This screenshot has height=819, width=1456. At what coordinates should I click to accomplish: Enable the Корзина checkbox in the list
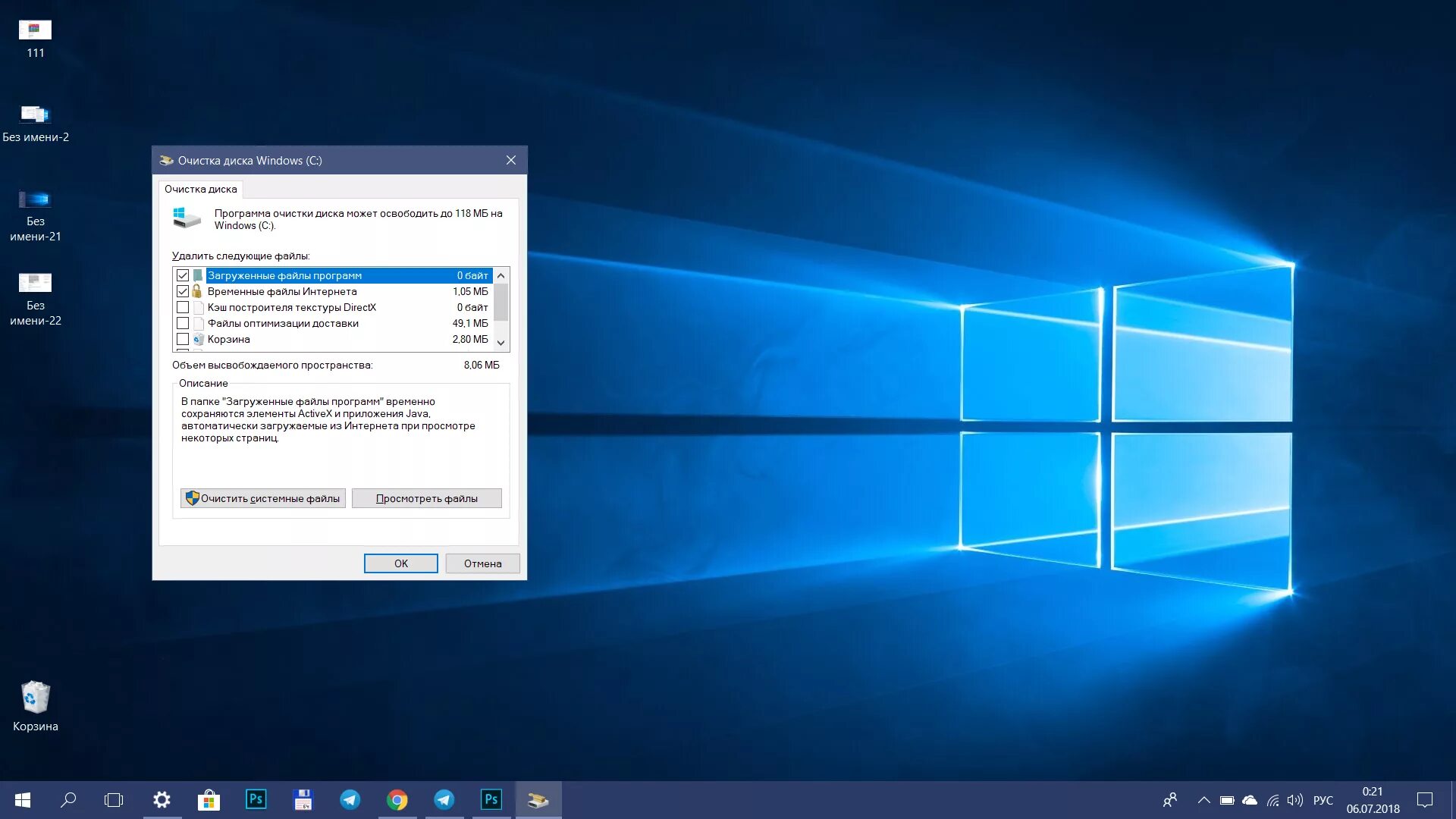click(x=183, y=339)
